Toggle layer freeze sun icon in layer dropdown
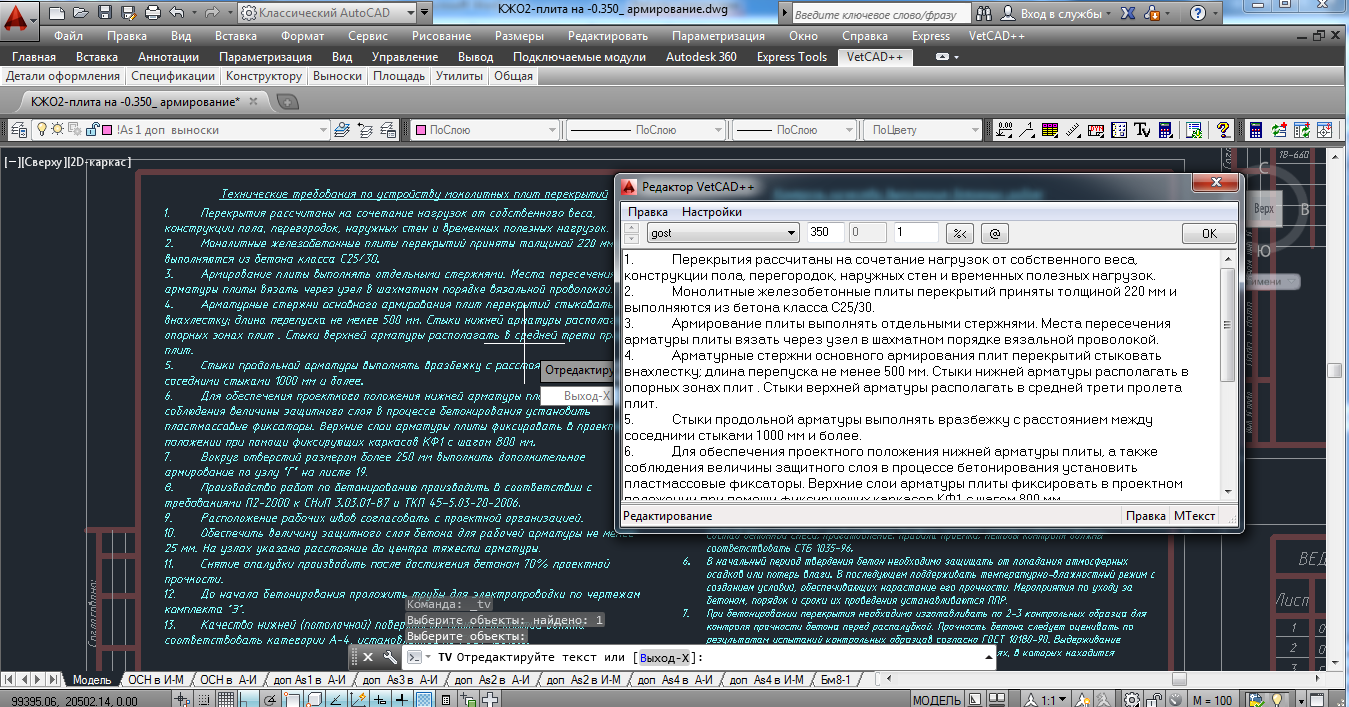Screen dimensions: 1349x707 pyautogui.click(x=58, y=129)
